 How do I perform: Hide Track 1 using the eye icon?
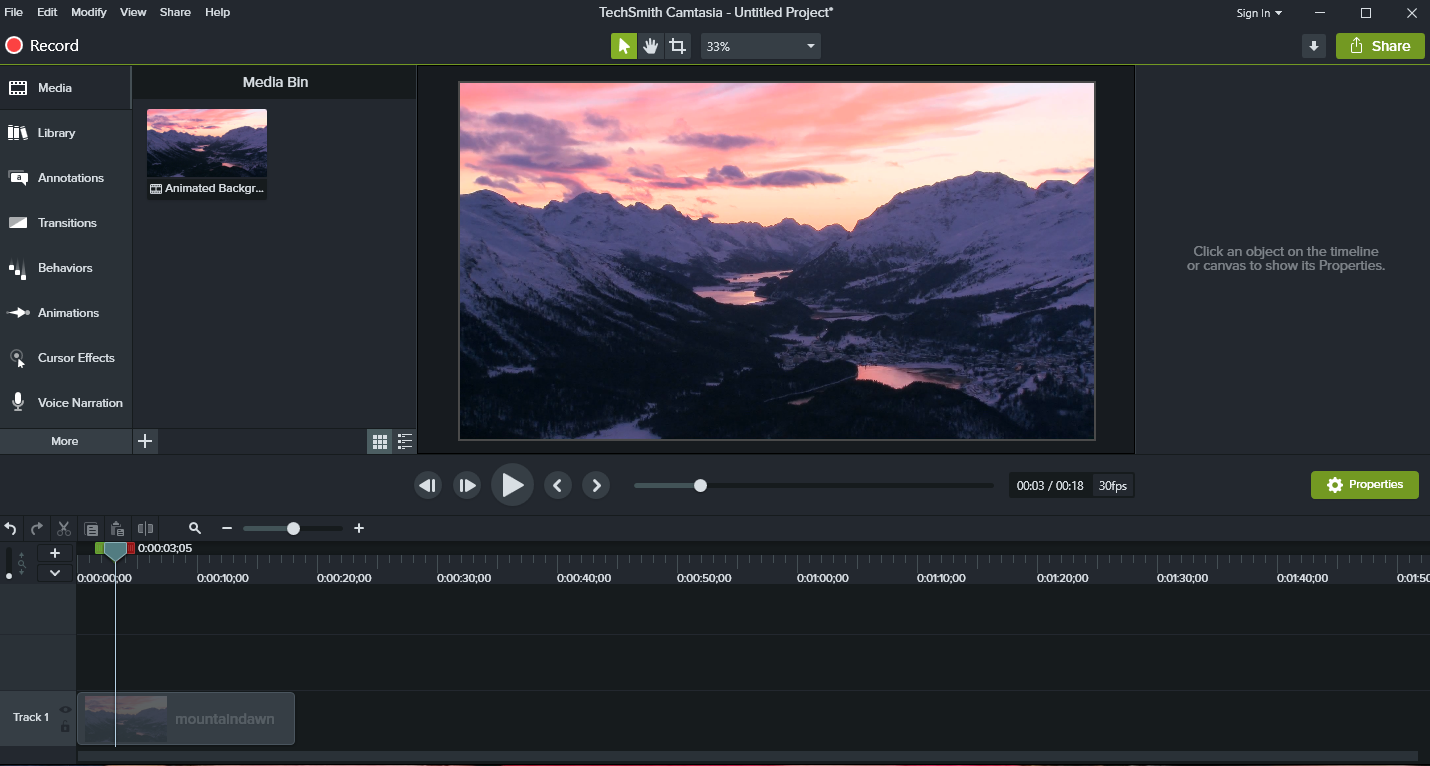point(65,708)
